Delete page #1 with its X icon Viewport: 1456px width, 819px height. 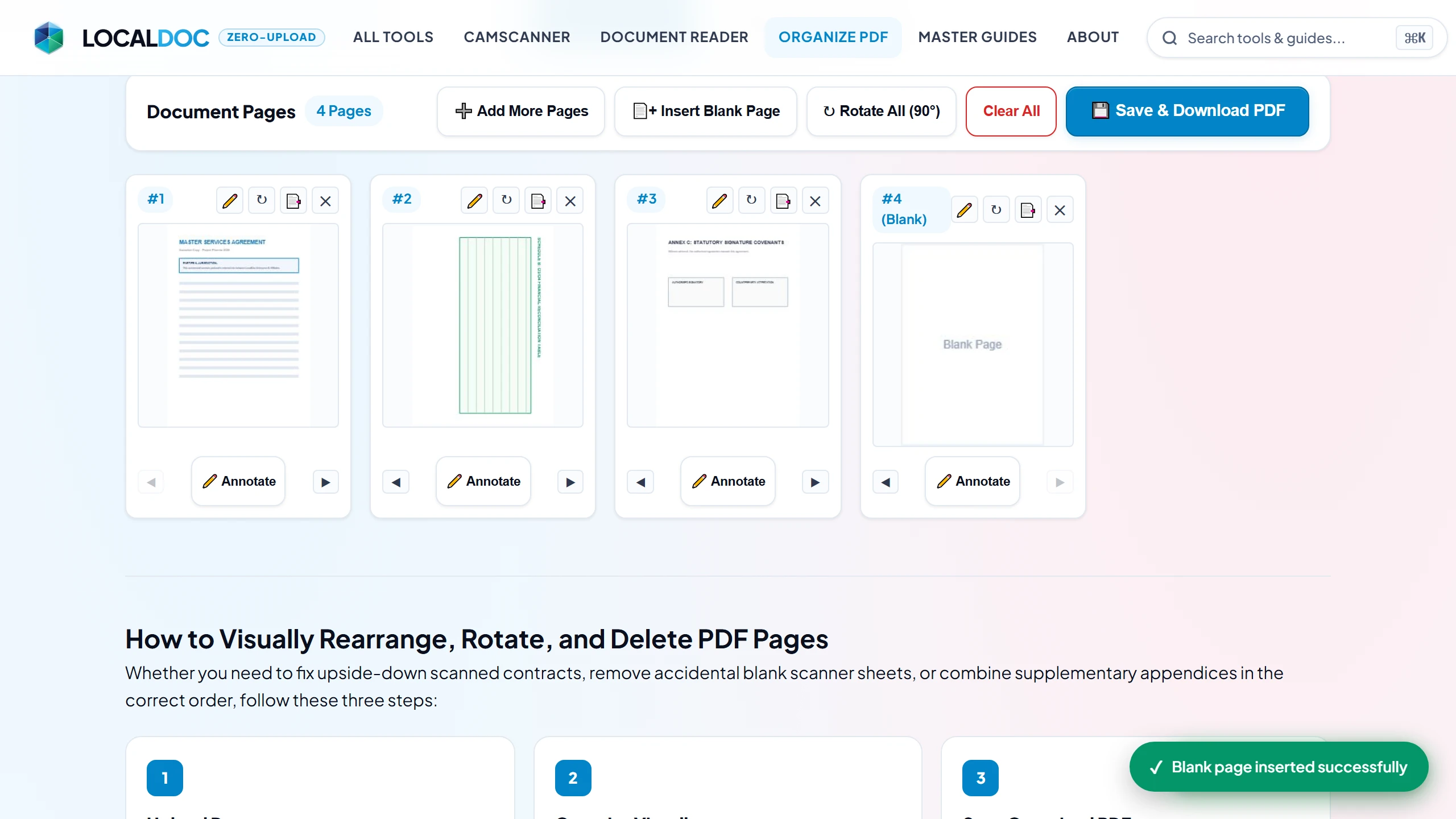pyautogui.click(x=325, y=200)
